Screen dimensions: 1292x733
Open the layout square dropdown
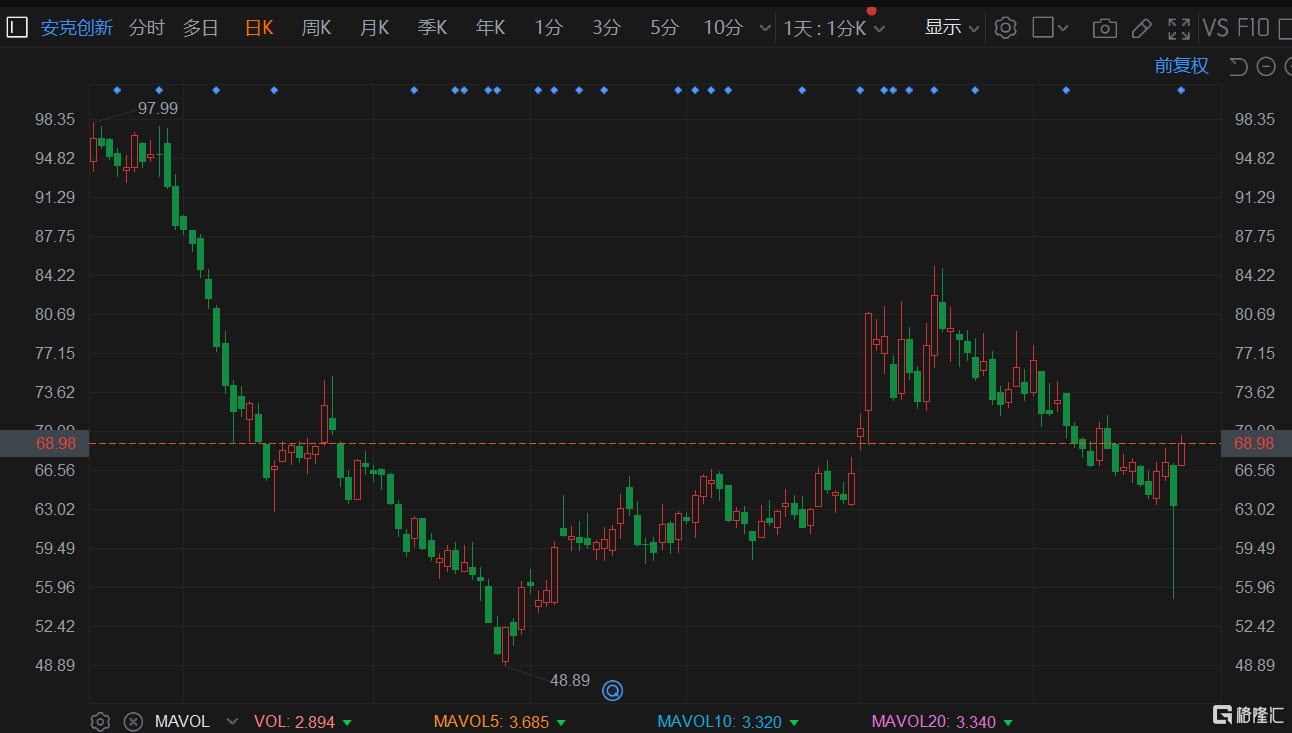[x=1050, y=28]
